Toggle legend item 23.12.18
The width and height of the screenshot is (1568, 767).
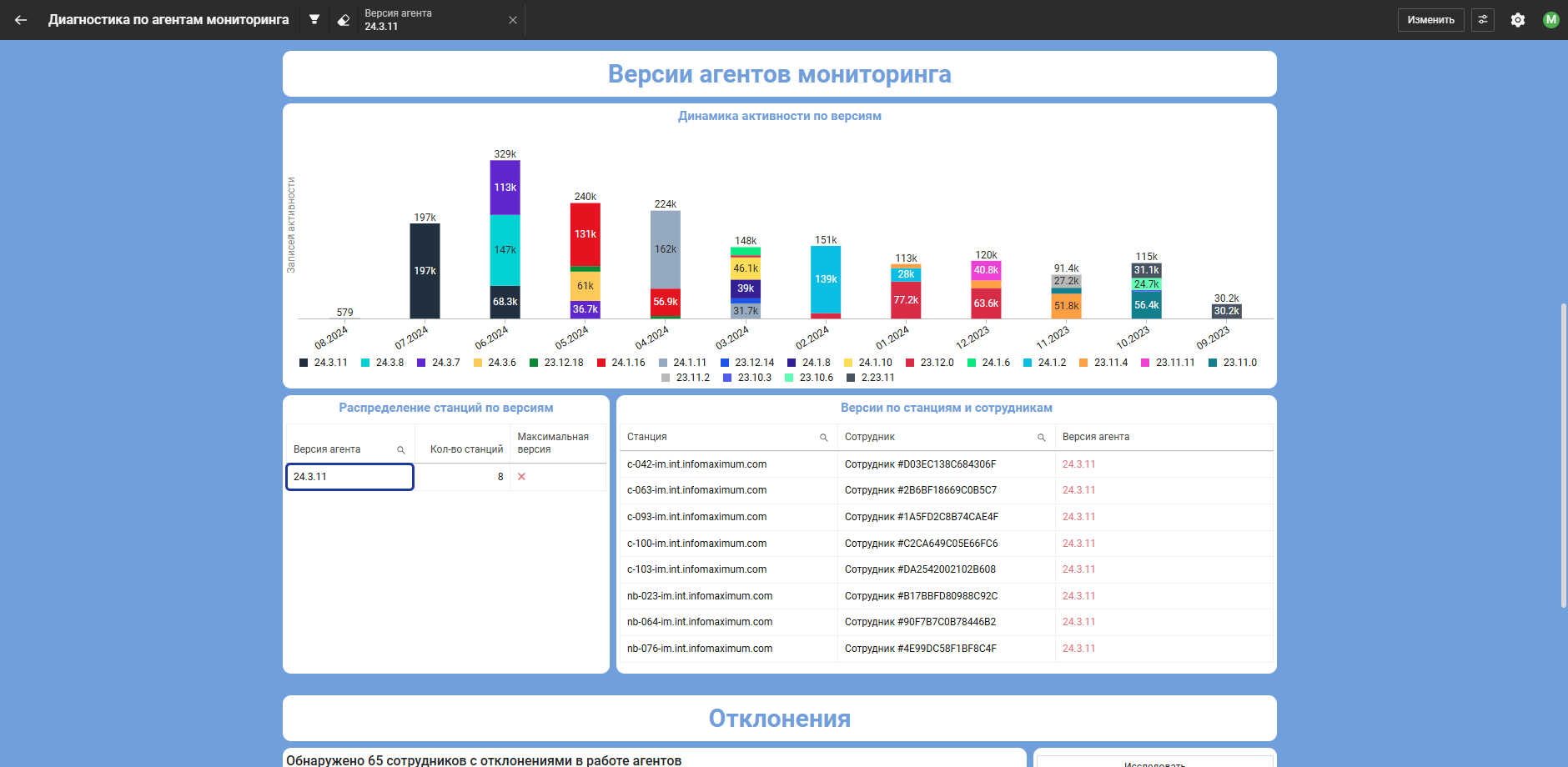coord(556,363)
